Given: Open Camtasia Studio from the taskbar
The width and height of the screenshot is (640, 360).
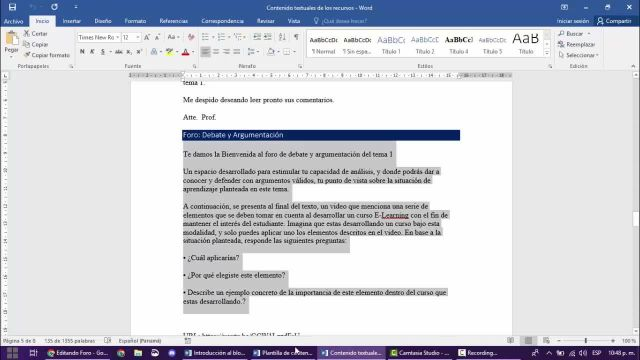Looking at the screenshot, I should click(x=419, y=353).
